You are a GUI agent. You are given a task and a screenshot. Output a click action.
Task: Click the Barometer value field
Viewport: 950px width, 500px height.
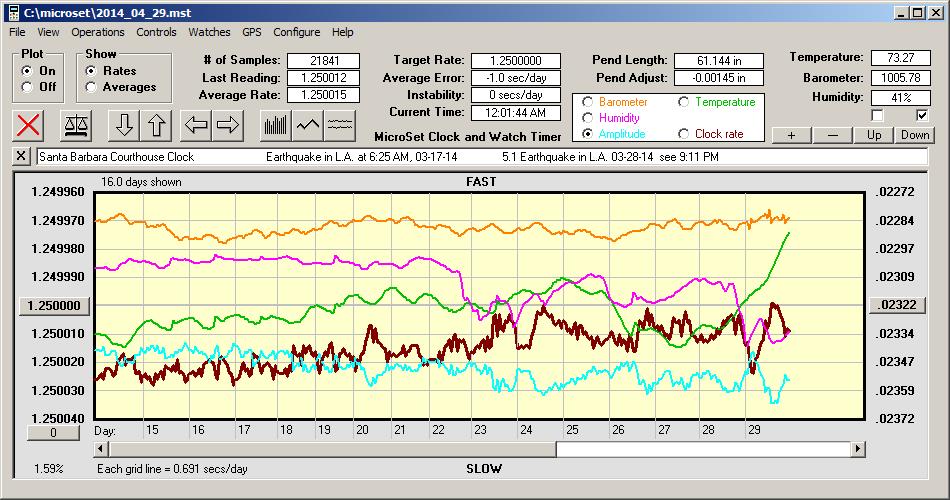click(900, 78)
